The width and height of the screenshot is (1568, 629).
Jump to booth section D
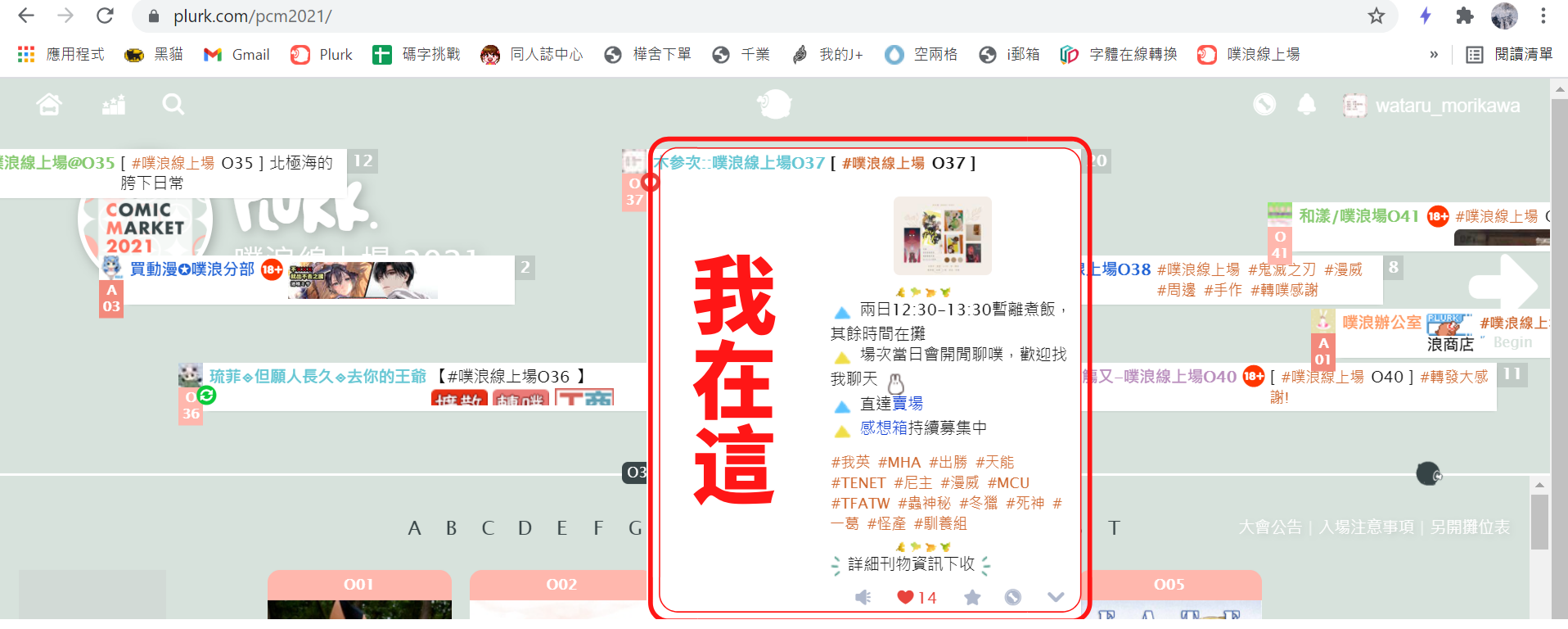click(525, 528)
